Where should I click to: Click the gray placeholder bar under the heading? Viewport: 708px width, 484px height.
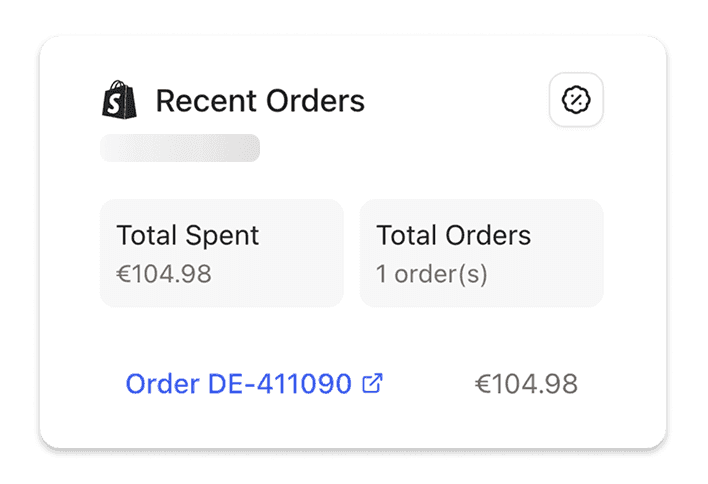point(180,148)
